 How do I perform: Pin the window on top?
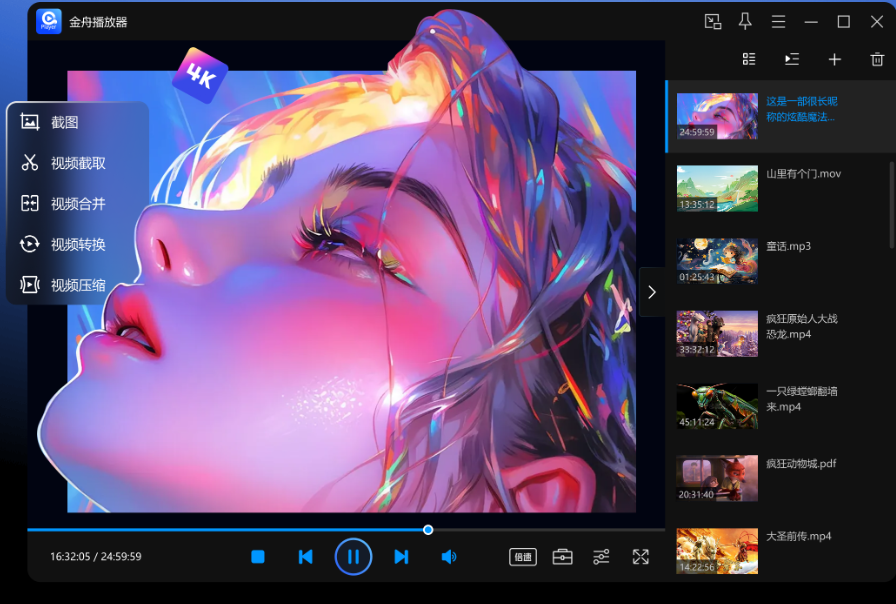tap(745, 22)
